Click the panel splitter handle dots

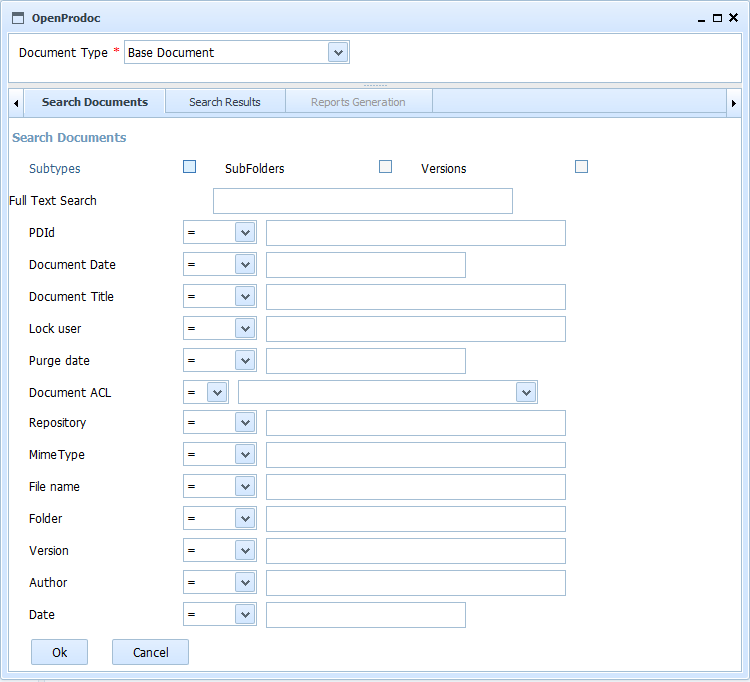[x=375, y=85]
